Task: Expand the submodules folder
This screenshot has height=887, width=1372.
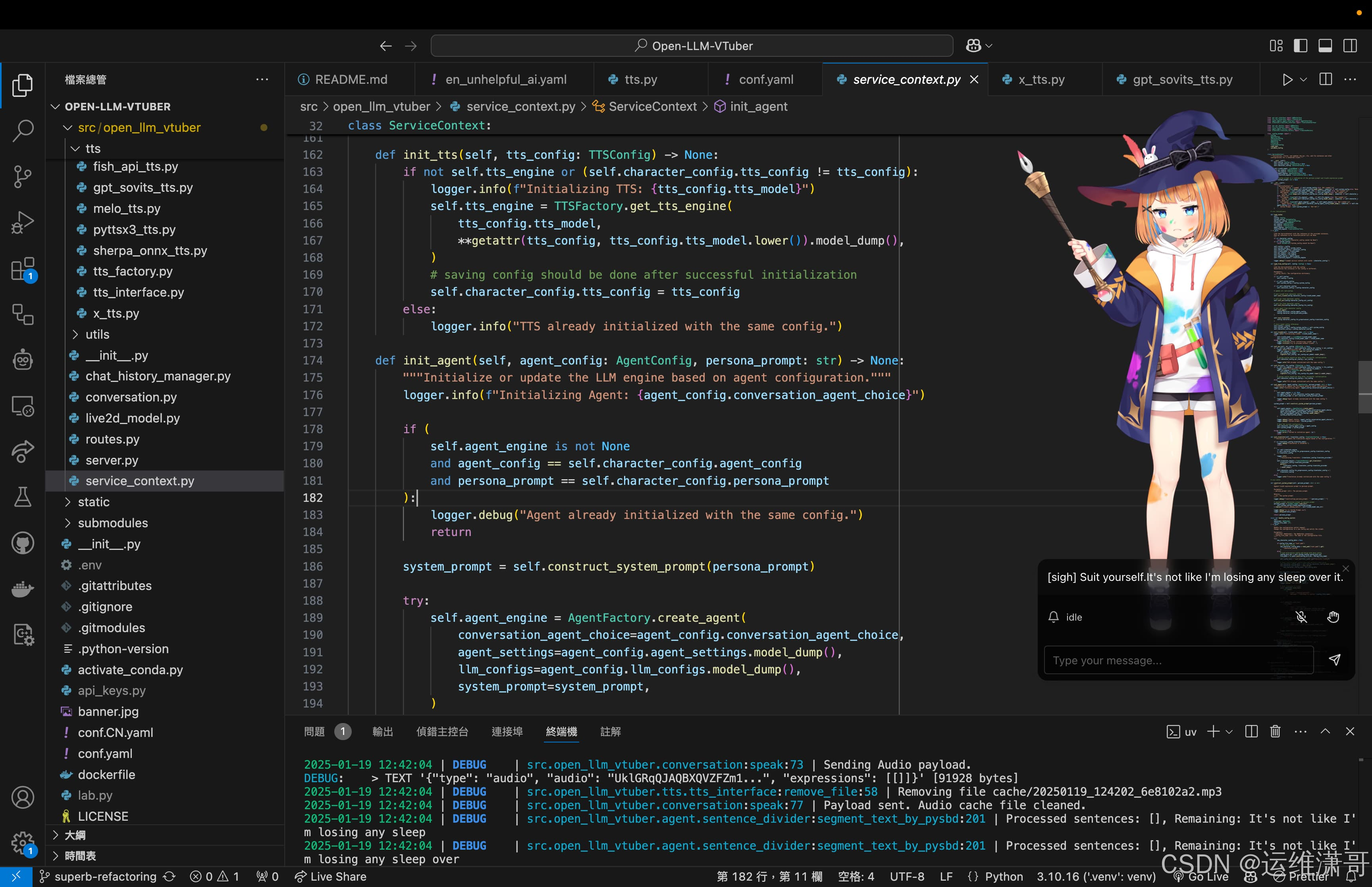Action: click(112, 523)
